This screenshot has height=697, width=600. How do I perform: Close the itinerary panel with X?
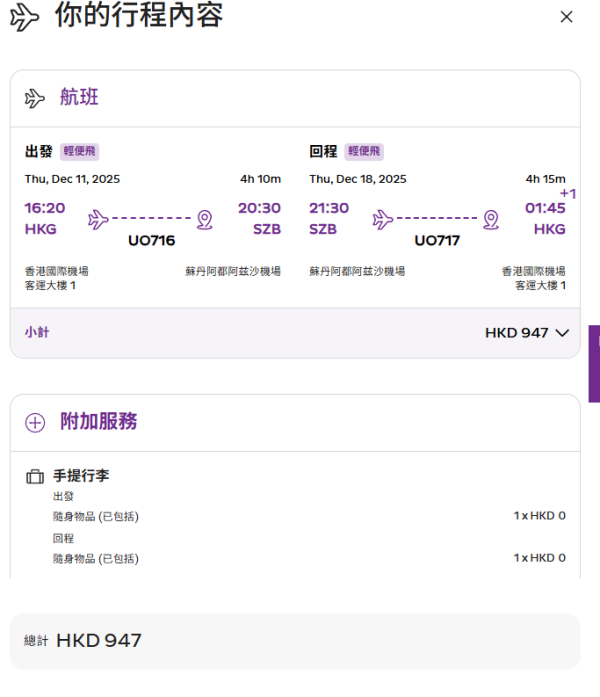(x=566, y=17)
